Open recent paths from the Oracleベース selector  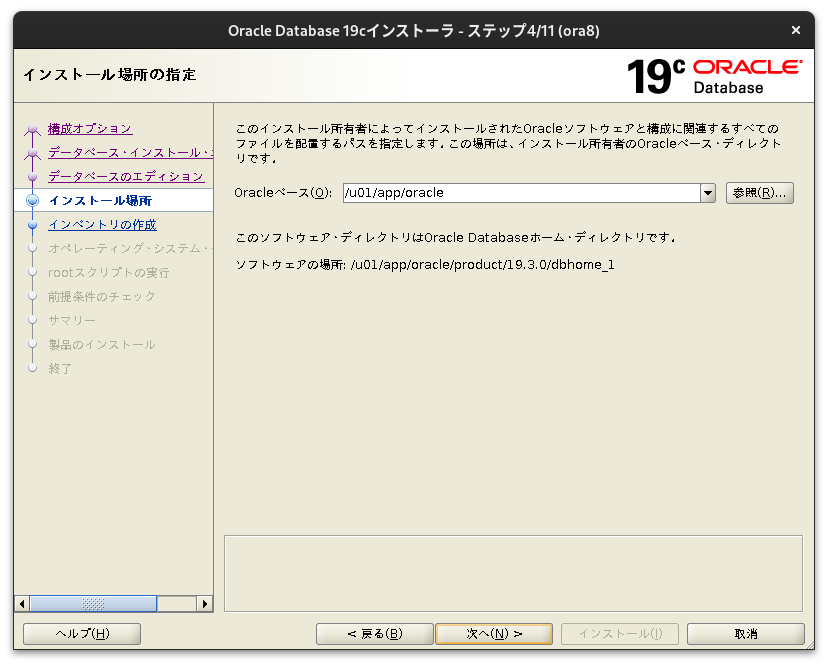708,192
